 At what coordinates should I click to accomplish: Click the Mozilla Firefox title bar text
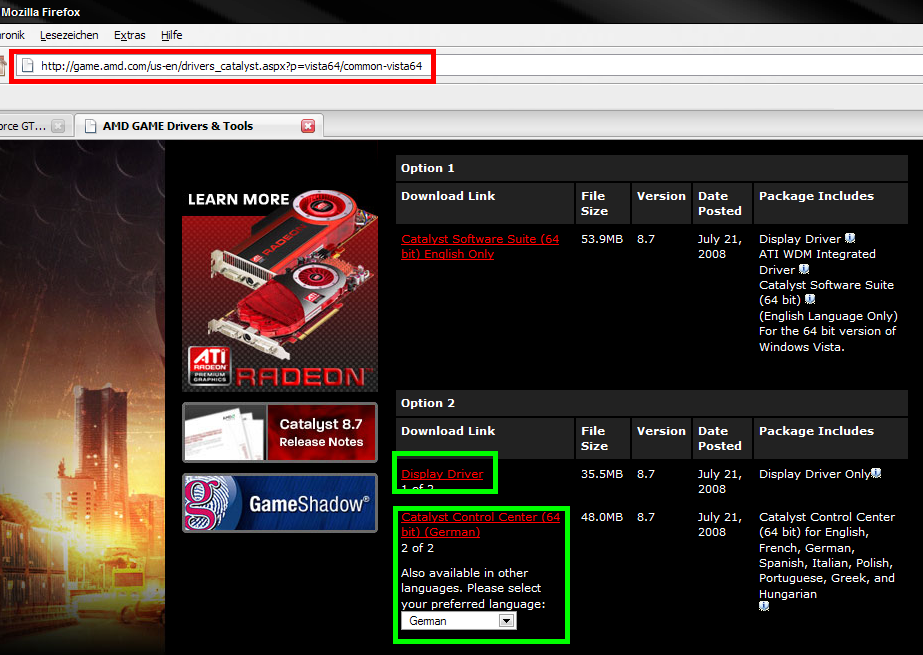coord(41,12)
